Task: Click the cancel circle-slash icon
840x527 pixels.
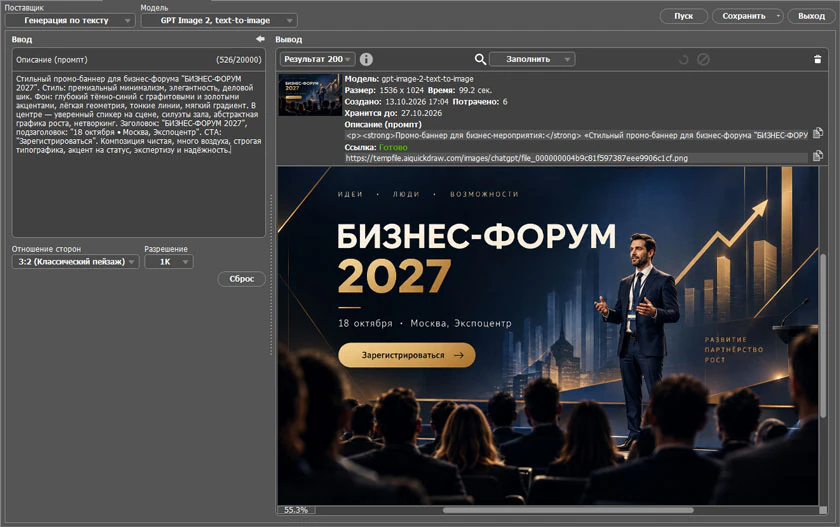Action: 703,59
